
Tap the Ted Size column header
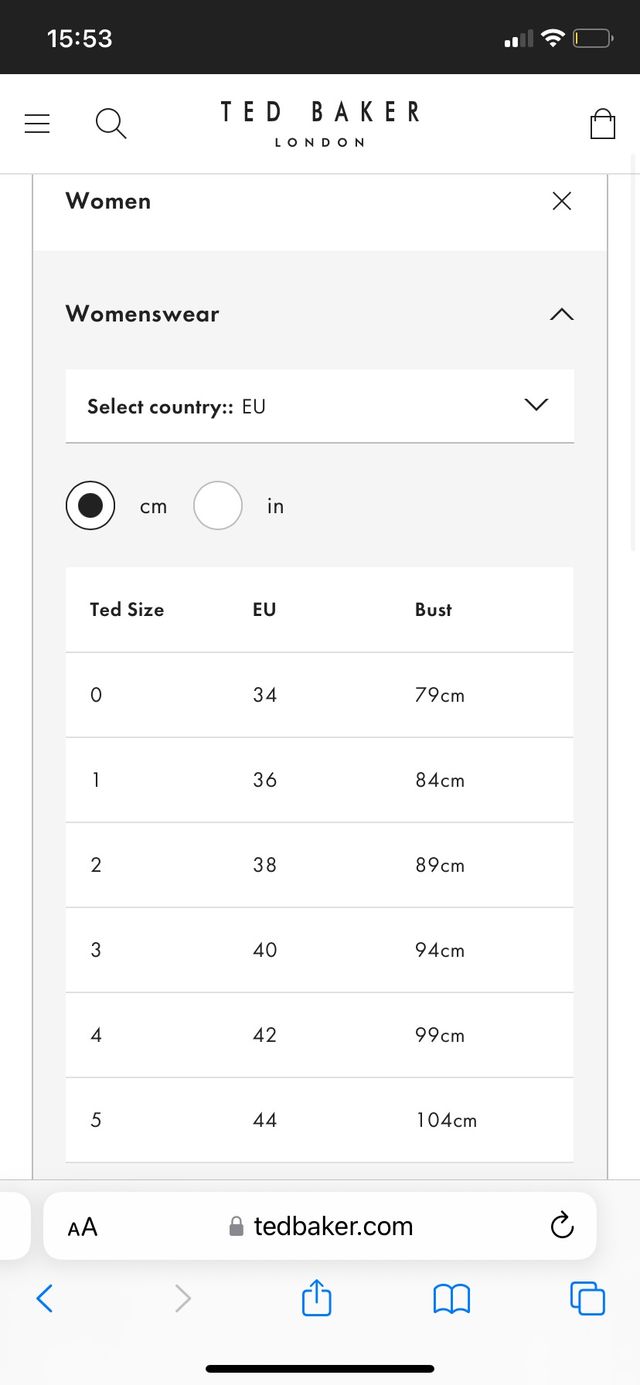click(127, 609)
